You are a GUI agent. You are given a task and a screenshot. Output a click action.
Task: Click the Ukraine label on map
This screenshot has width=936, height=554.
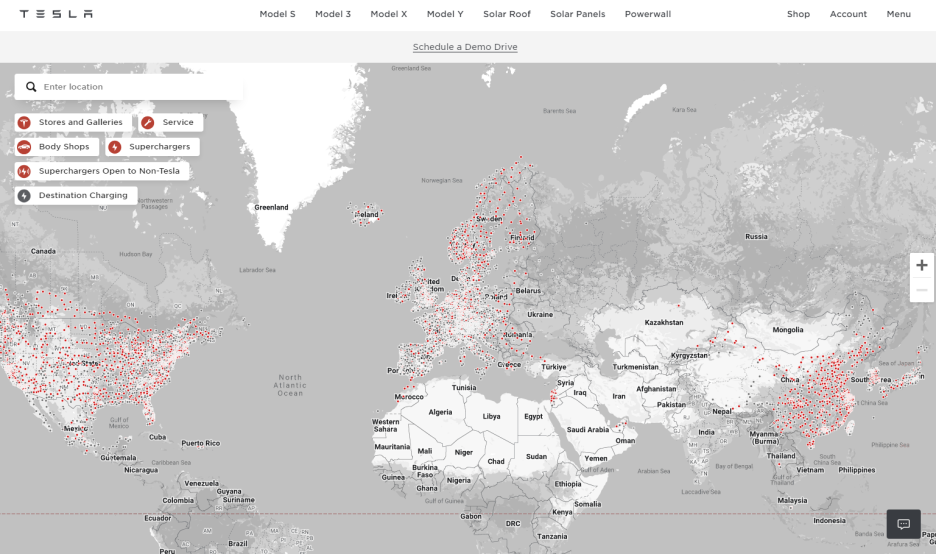(540, 315)
